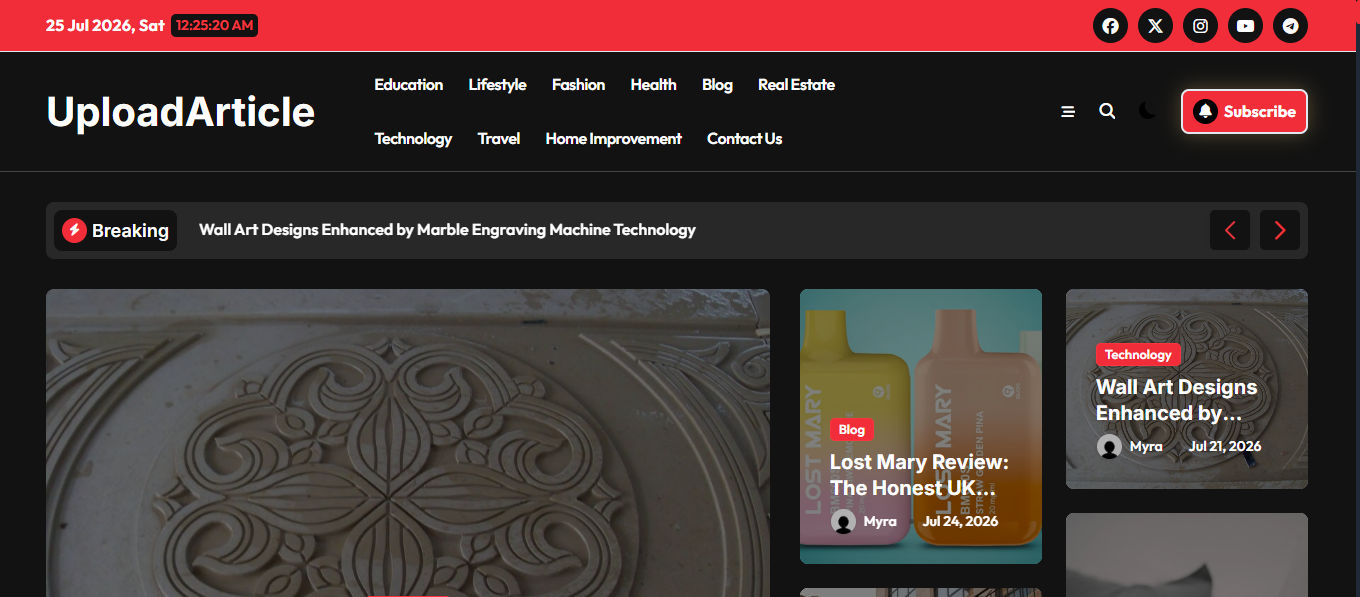Click the author avatar on Lost Mary card
The width and height of the screenshot is (1360, 597).
[843, 521]
